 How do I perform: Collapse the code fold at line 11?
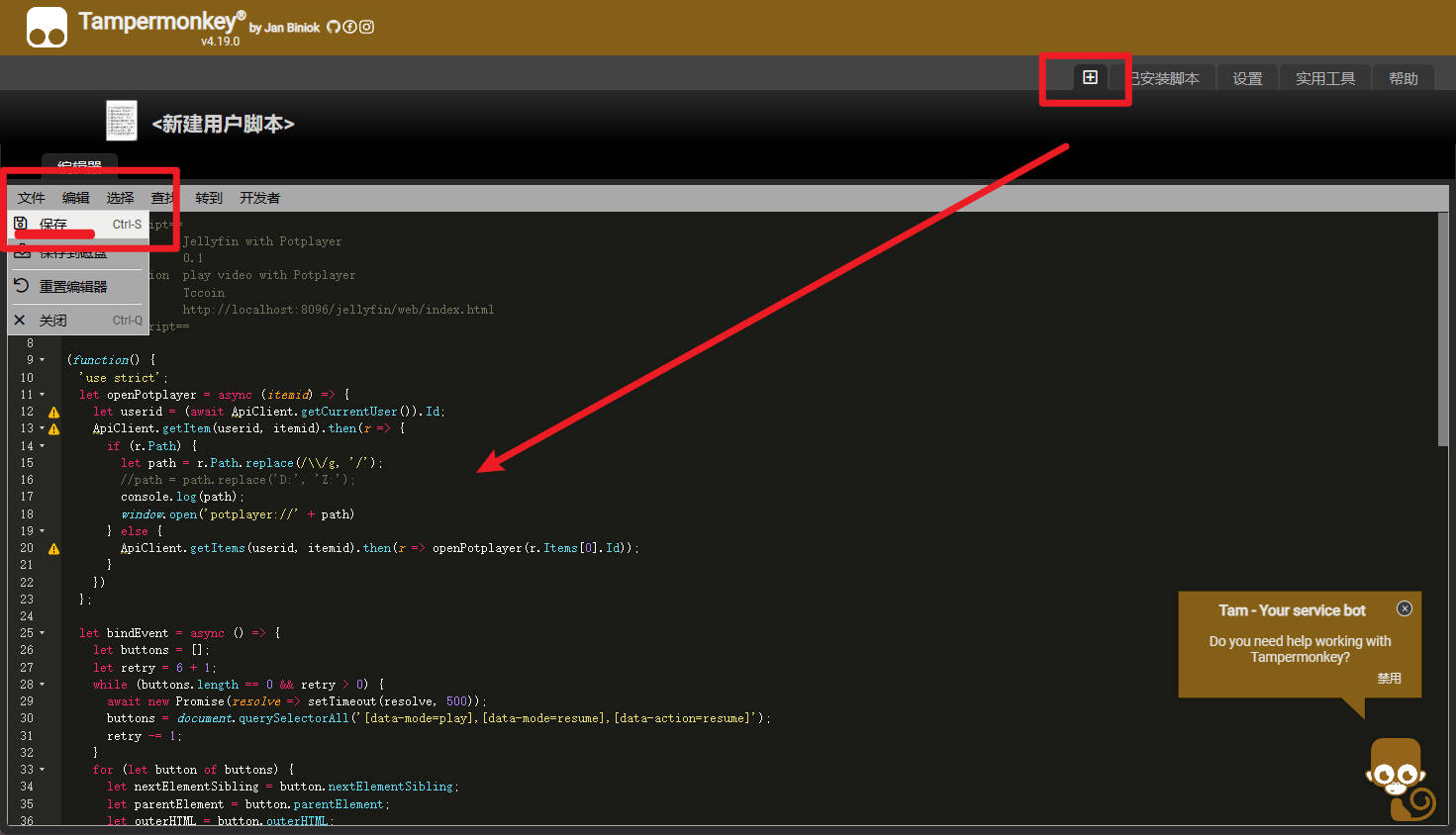pos(43,395)
